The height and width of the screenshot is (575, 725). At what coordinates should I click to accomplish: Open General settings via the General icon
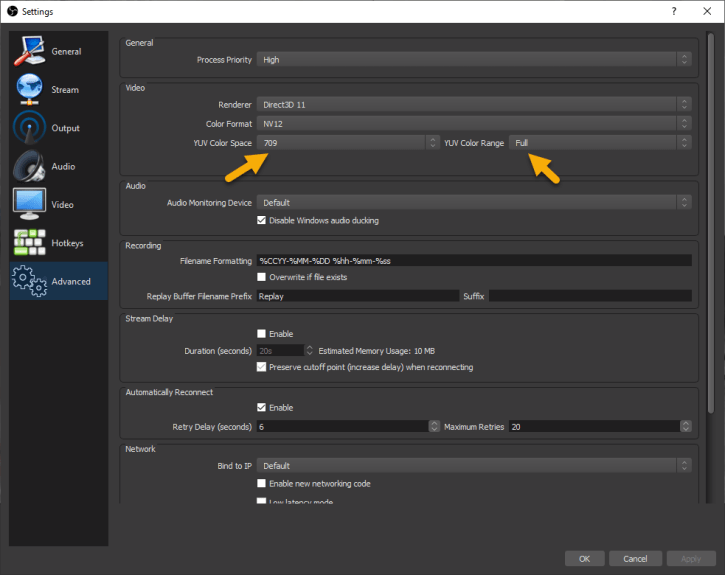pos(30,52)
